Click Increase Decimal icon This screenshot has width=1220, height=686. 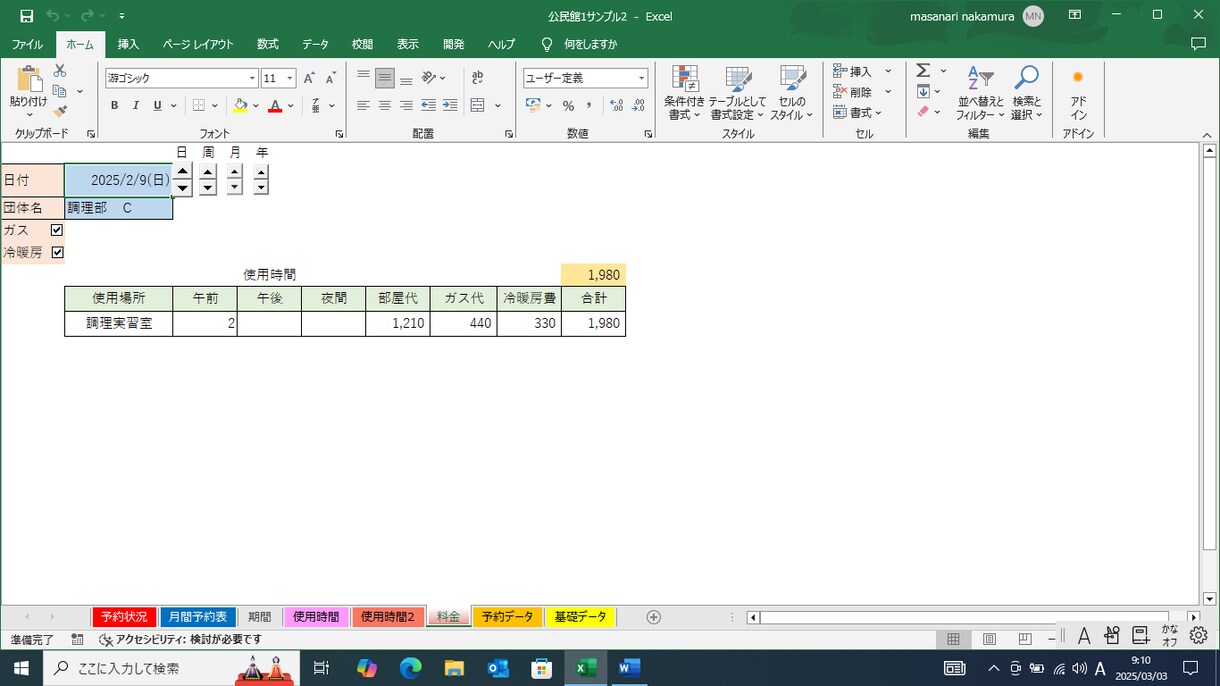616,105
